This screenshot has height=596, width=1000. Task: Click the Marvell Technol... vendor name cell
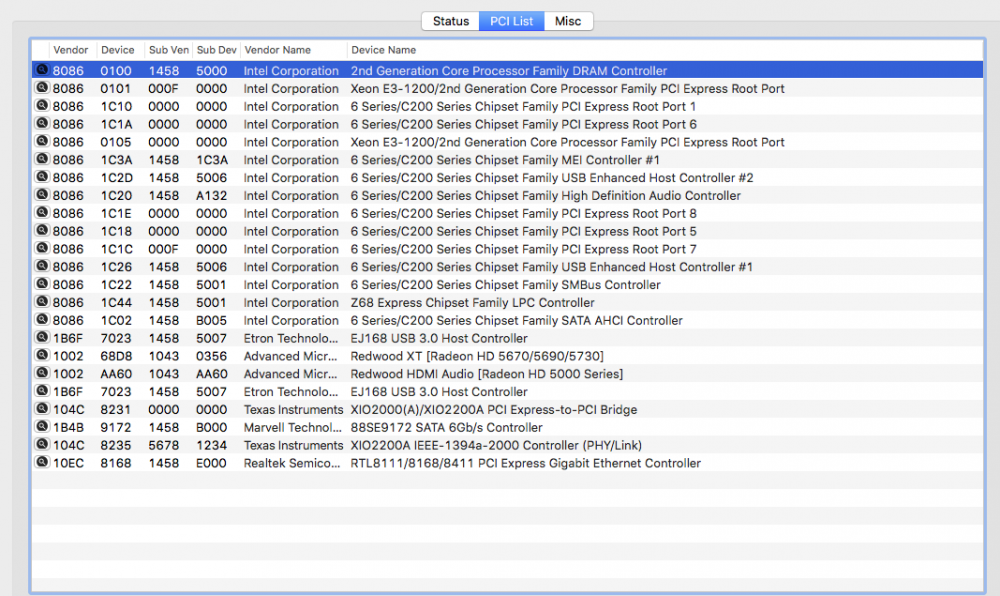[x=292, y=428]
